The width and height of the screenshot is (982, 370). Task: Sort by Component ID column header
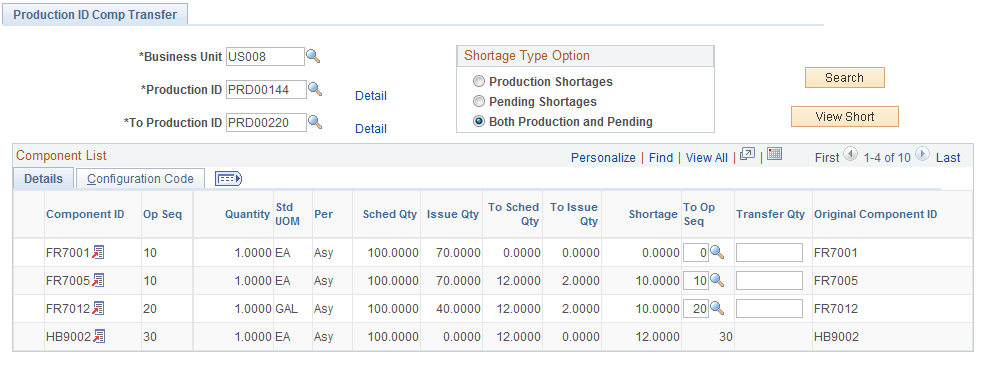tap(85, 214)
